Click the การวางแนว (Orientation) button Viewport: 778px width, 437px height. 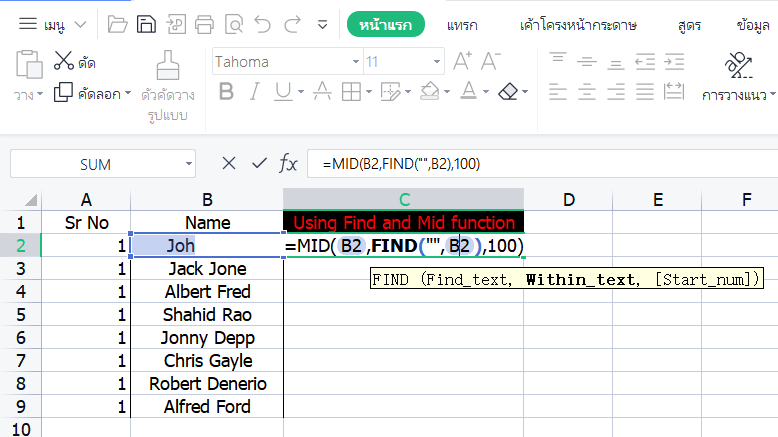[738, 77]
